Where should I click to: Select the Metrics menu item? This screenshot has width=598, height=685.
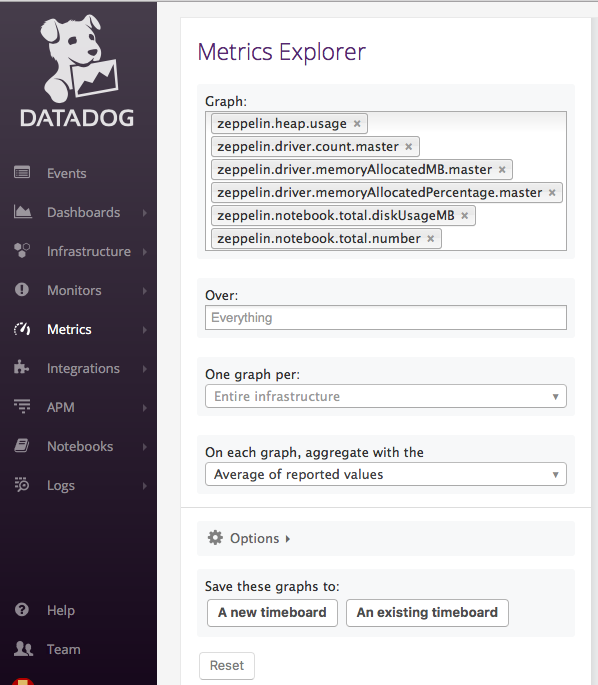69,329
